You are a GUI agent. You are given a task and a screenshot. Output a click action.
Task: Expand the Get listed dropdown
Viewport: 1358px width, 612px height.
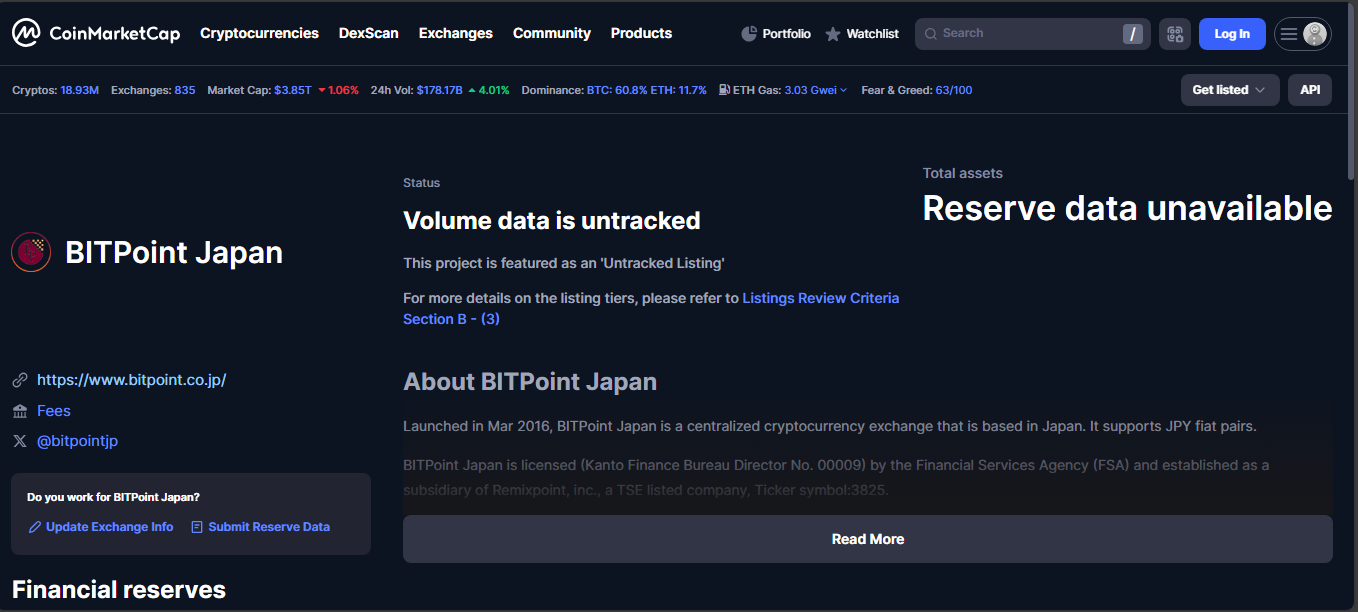(x=1229, y=90)
